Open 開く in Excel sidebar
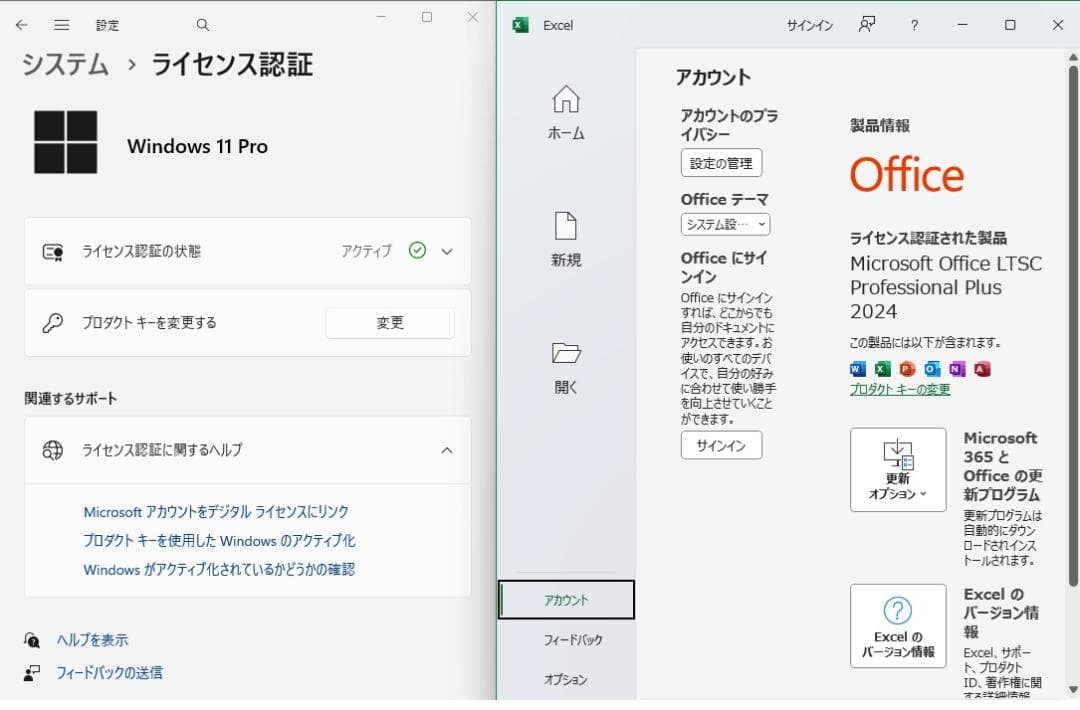 [x=566, y=368]
